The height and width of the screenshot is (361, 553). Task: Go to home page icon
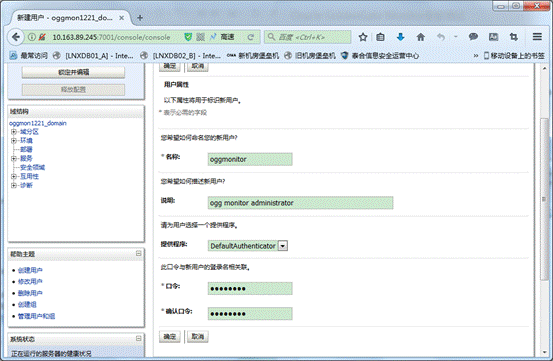point(420,37)
